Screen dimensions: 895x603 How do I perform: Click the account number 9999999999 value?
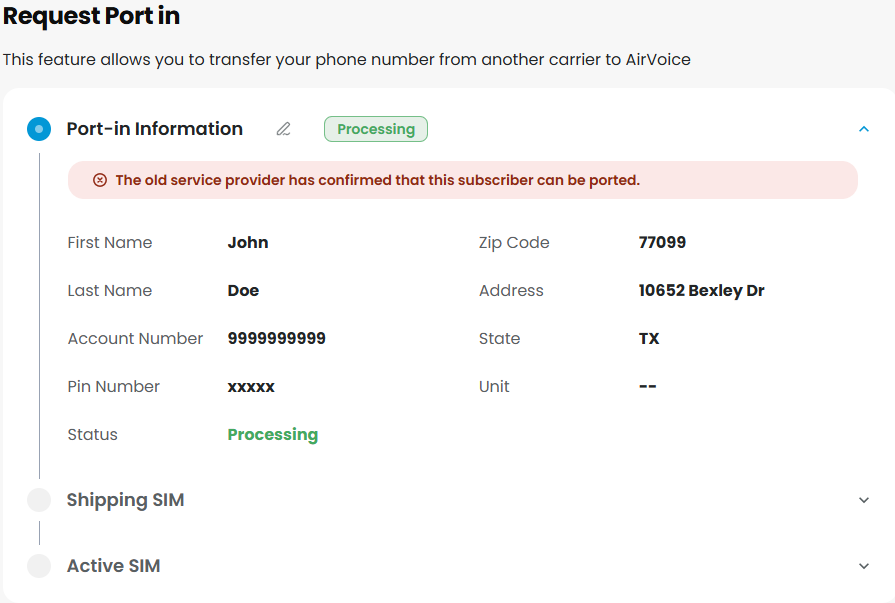pos(277,339)
